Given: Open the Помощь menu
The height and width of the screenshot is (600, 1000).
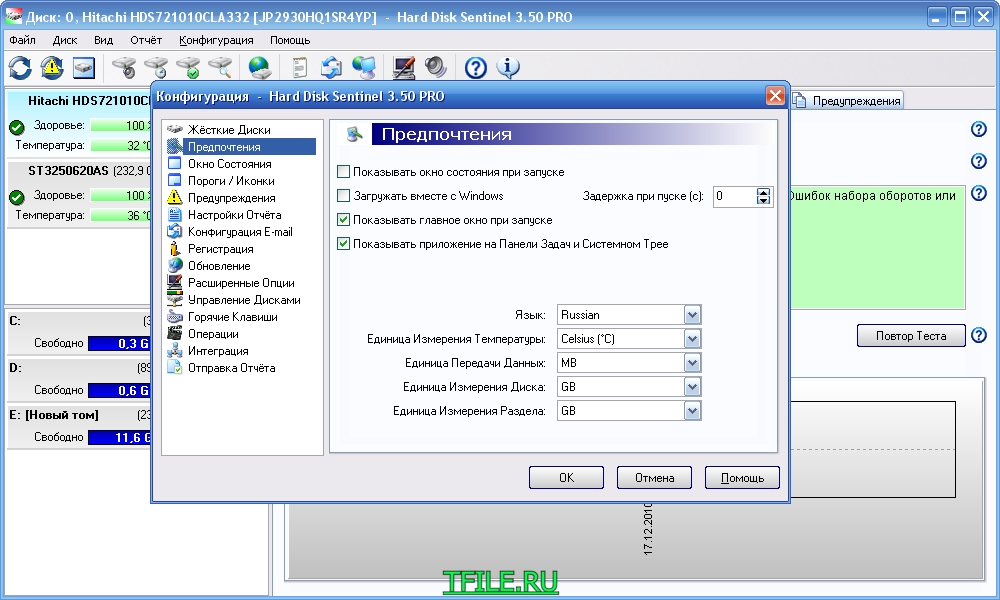Looking at the screenshot, I should [x=290, y=40].
